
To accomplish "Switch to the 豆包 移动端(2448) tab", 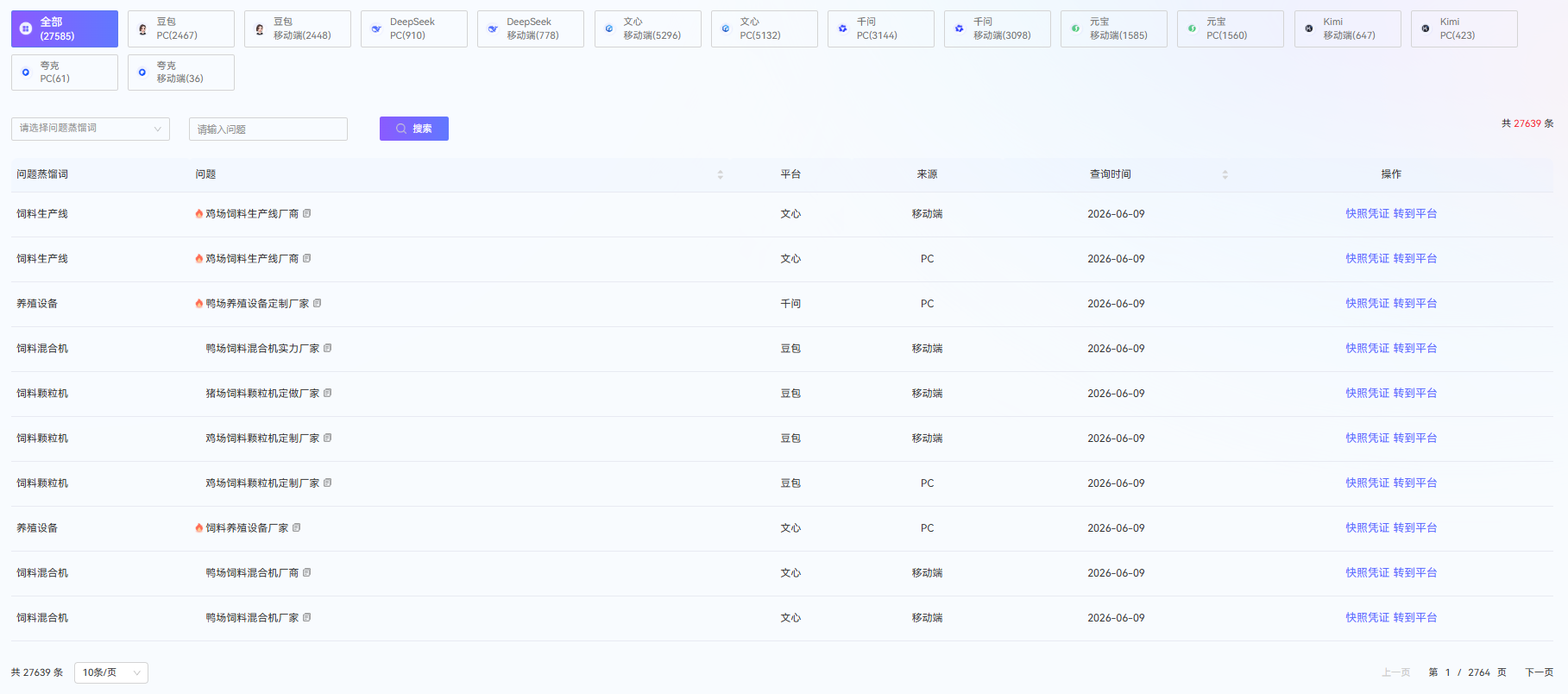I will 298,28.
